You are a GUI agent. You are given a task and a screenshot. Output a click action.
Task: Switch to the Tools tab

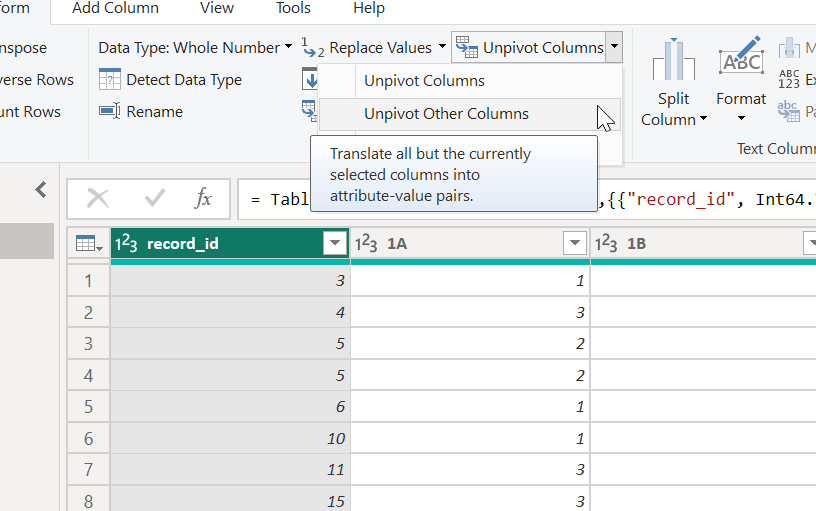click(x=293, y=8)
